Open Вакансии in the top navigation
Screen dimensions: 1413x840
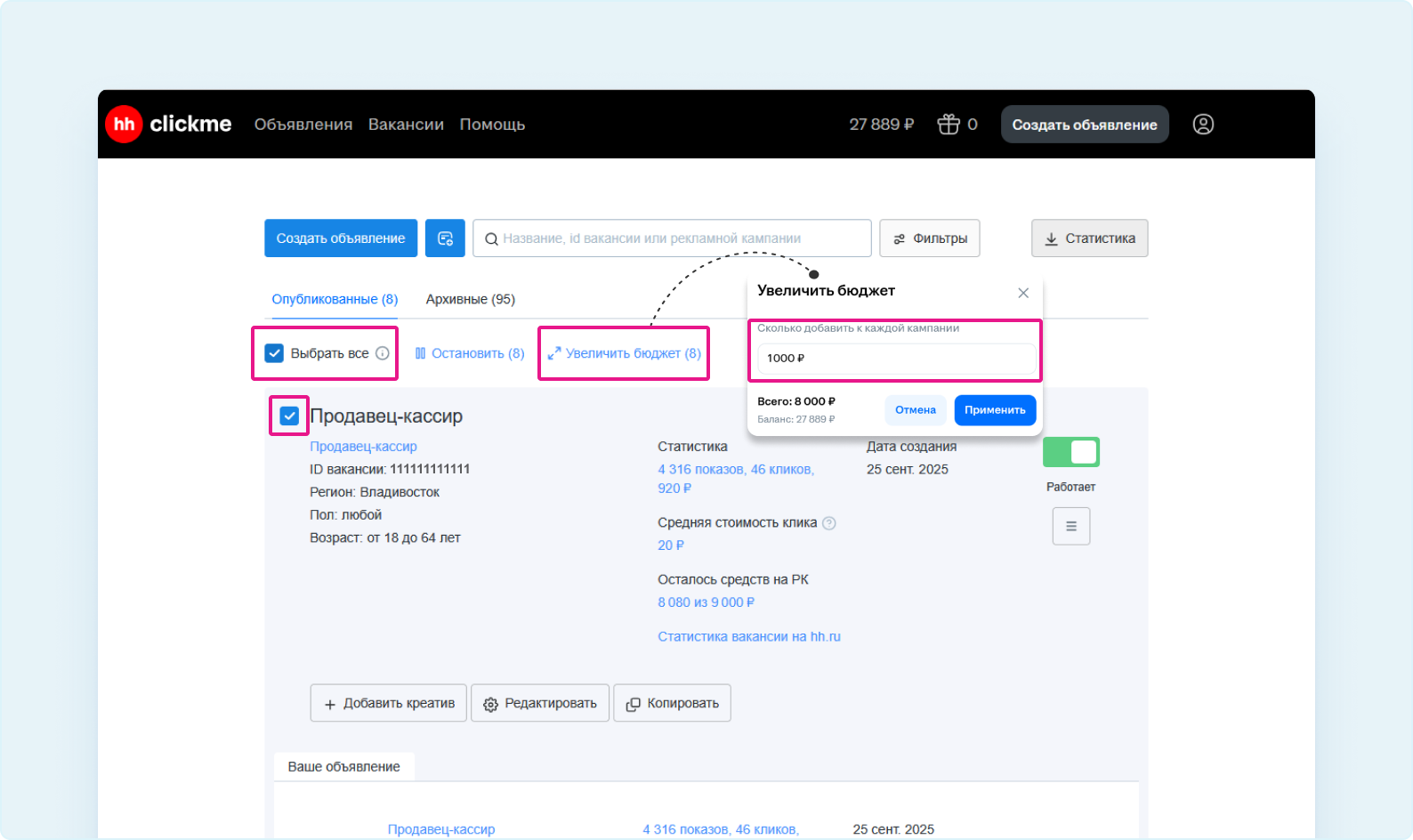pos(406,125)
